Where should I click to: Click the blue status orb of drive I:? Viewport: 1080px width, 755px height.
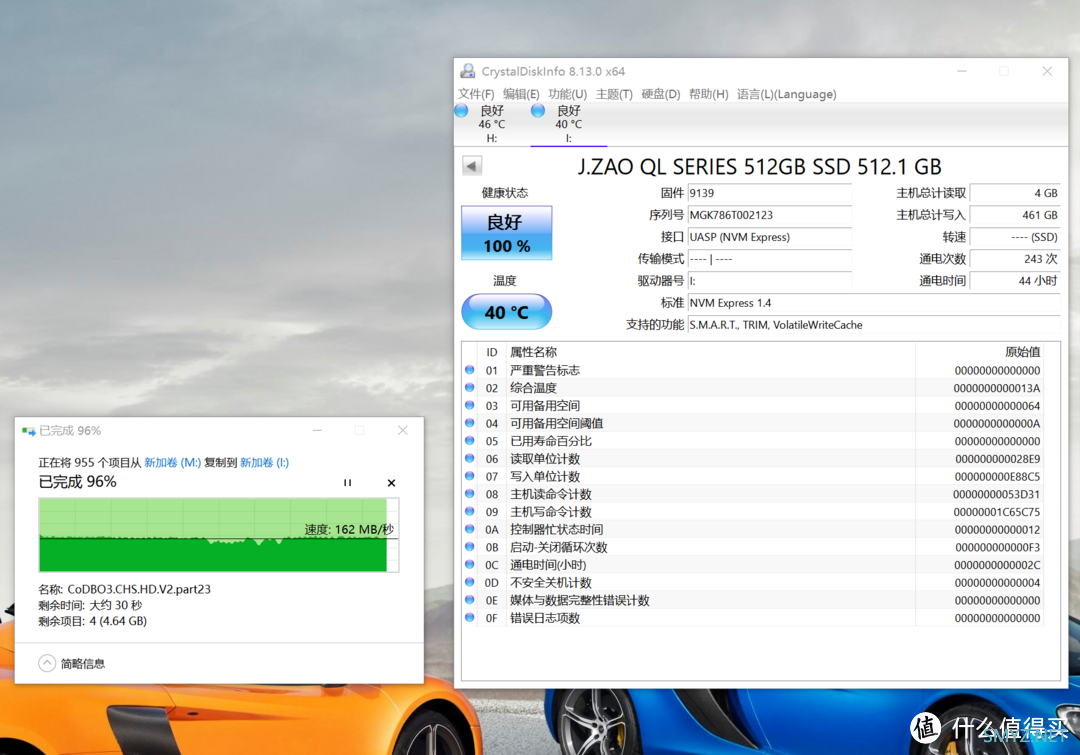click(538, 110)
